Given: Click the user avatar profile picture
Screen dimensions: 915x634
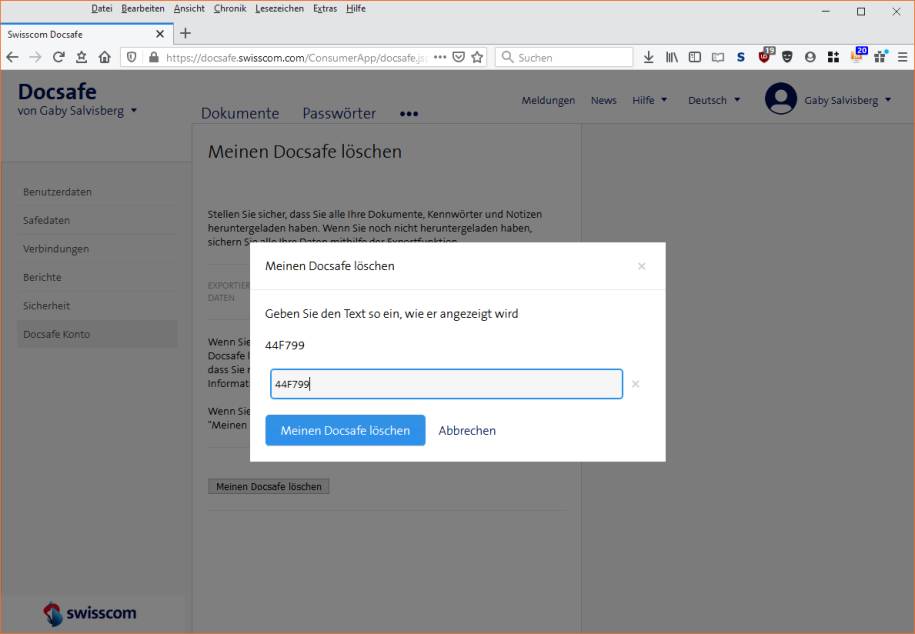Looking at the screenshot, I should click(x=781, y=99).
